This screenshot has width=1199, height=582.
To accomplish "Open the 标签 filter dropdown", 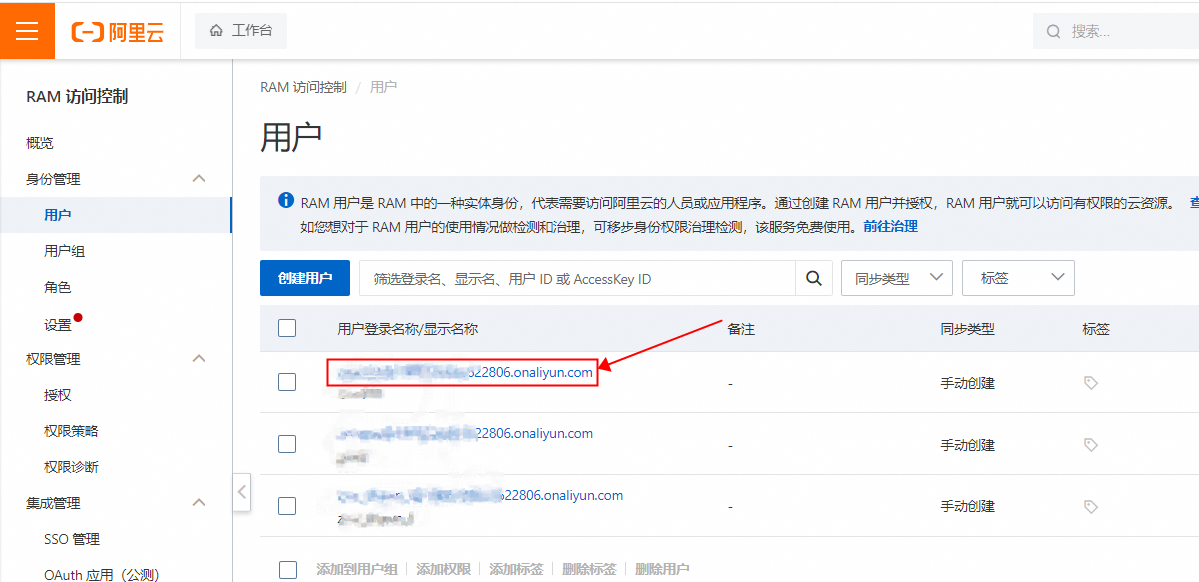I will (x=1017, y=278).
